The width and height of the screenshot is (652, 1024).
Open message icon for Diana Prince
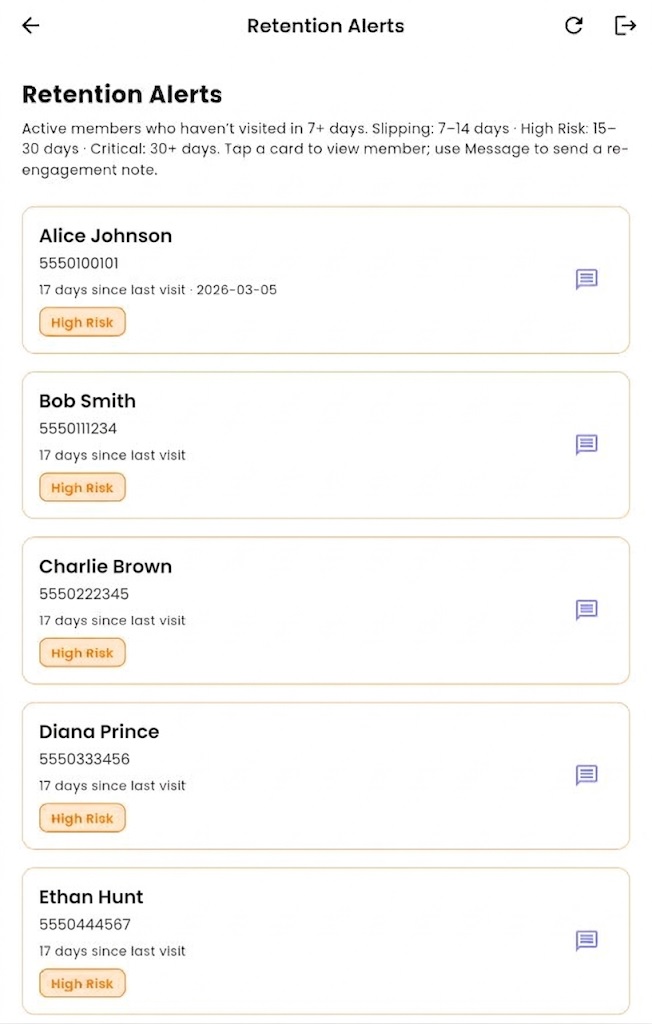coord(586,776)
